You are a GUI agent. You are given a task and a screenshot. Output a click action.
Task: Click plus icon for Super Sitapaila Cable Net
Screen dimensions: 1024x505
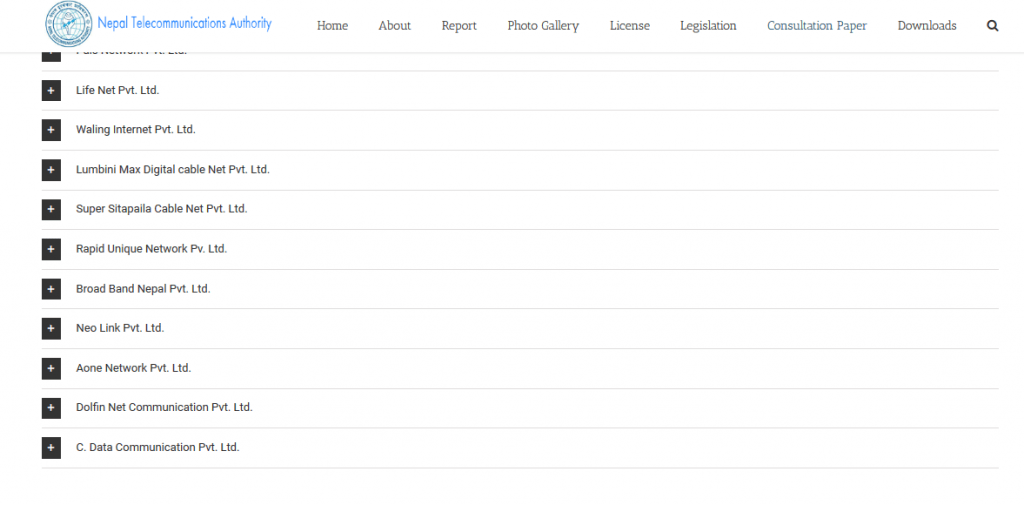pyautogui.click(x=51, y=210)
